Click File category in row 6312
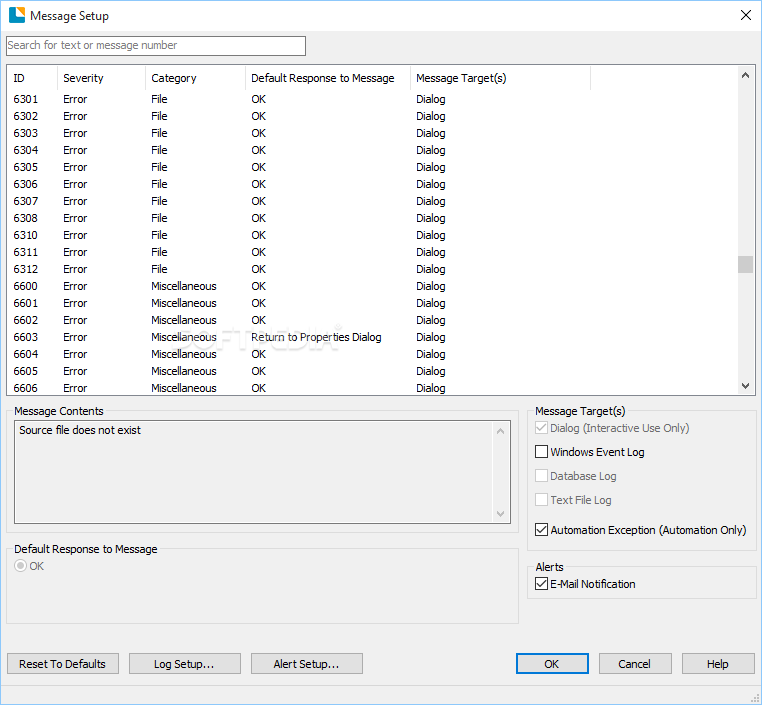The width and height of the screenshot is (762, 705). 159,269
